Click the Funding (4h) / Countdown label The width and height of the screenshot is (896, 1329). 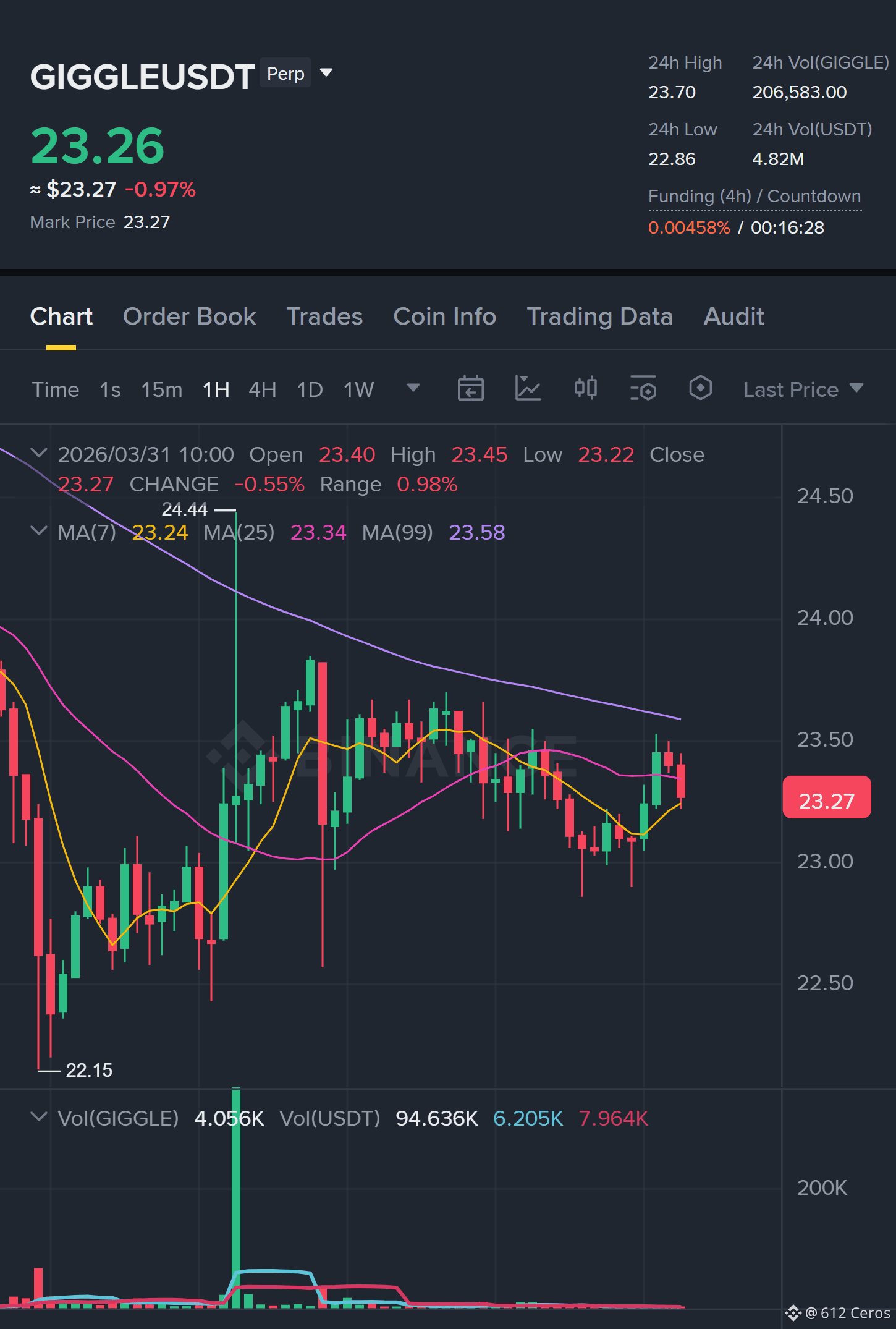tap(754, 197)
